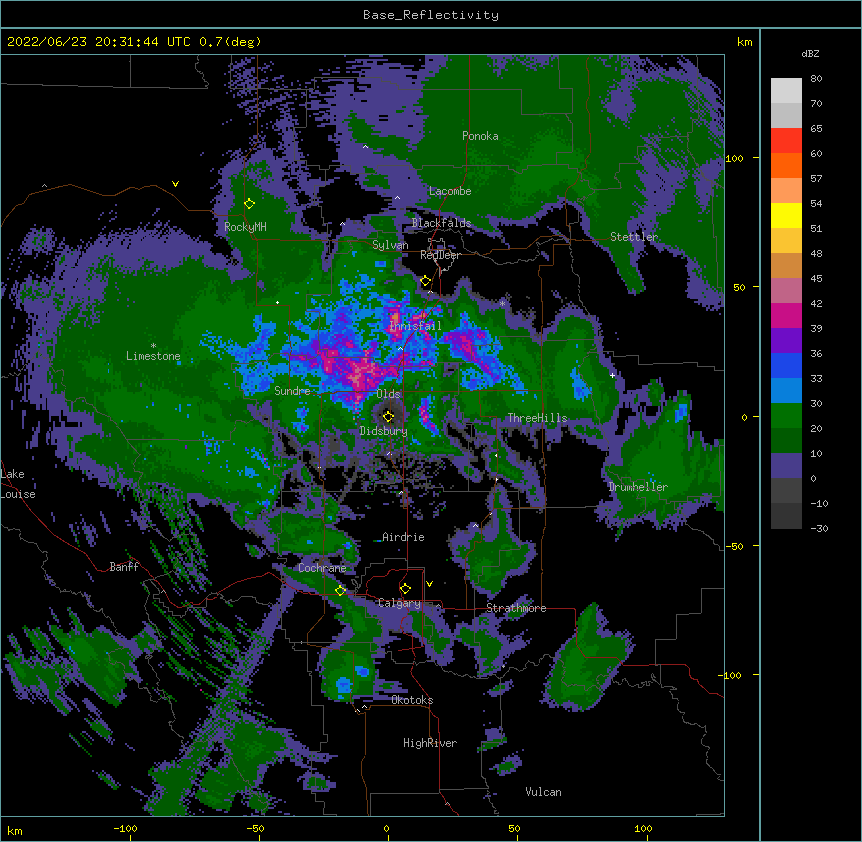Click the Olds label
Screen dimensions: 862x842
[x=388, y=394]
